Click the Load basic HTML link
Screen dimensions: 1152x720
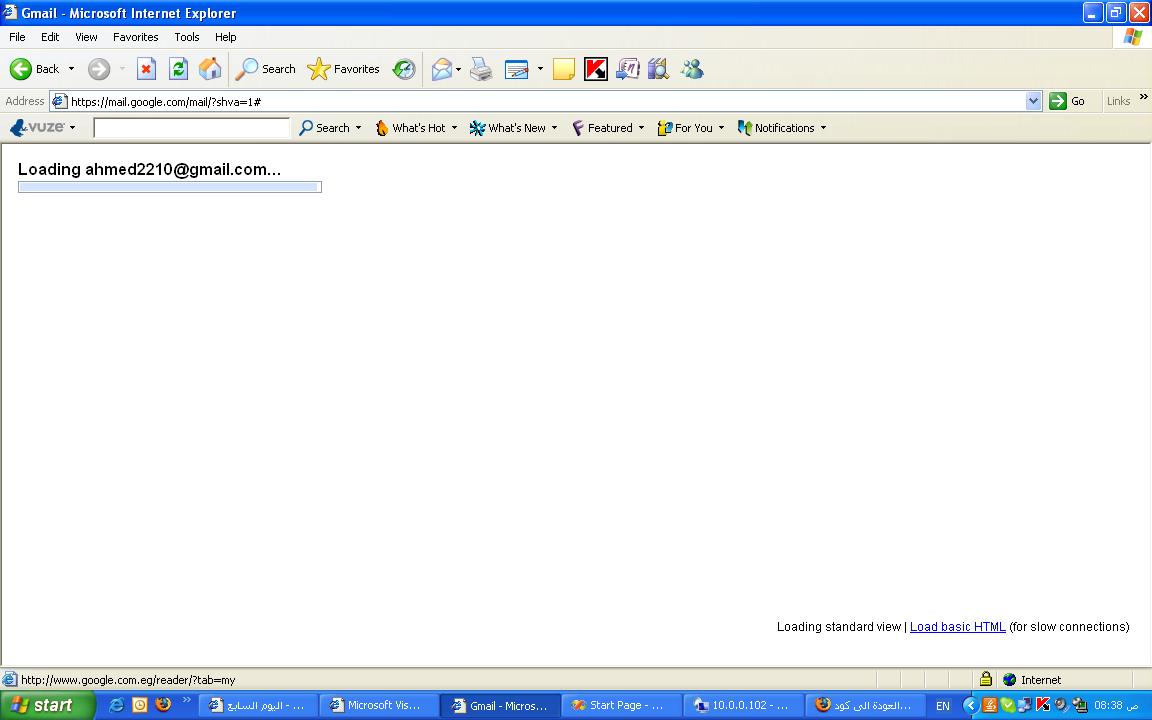pos(957,627)
